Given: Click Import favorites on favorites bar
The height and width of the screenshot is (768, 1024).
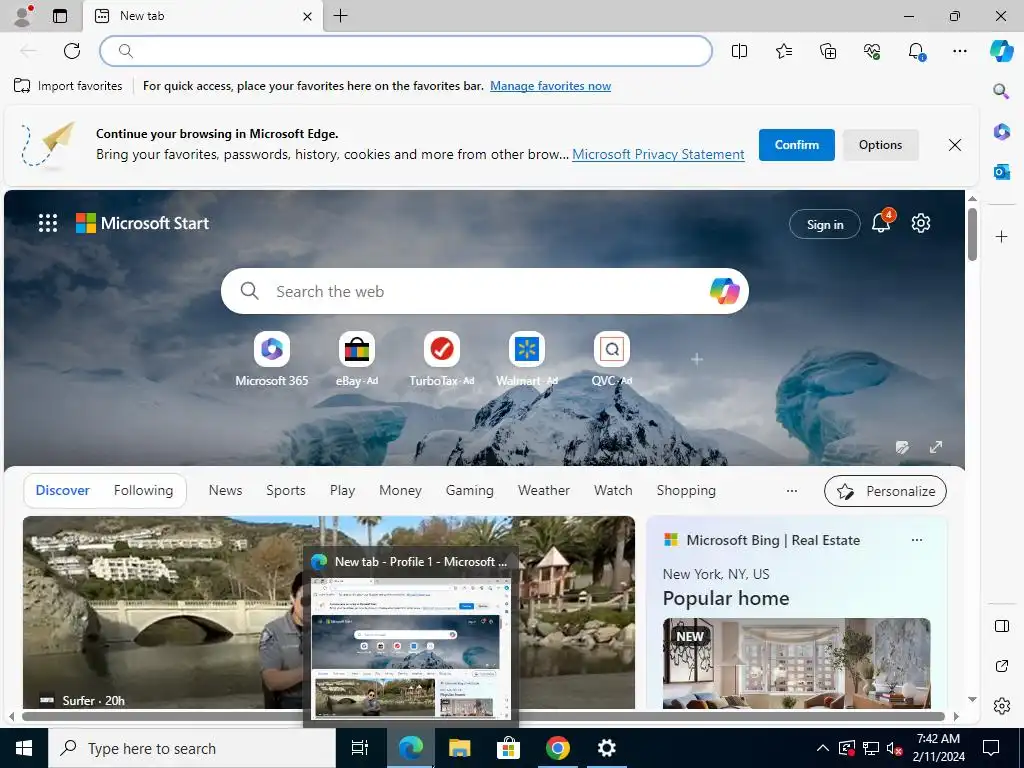Looking at the screenshot, I should 68,86.
